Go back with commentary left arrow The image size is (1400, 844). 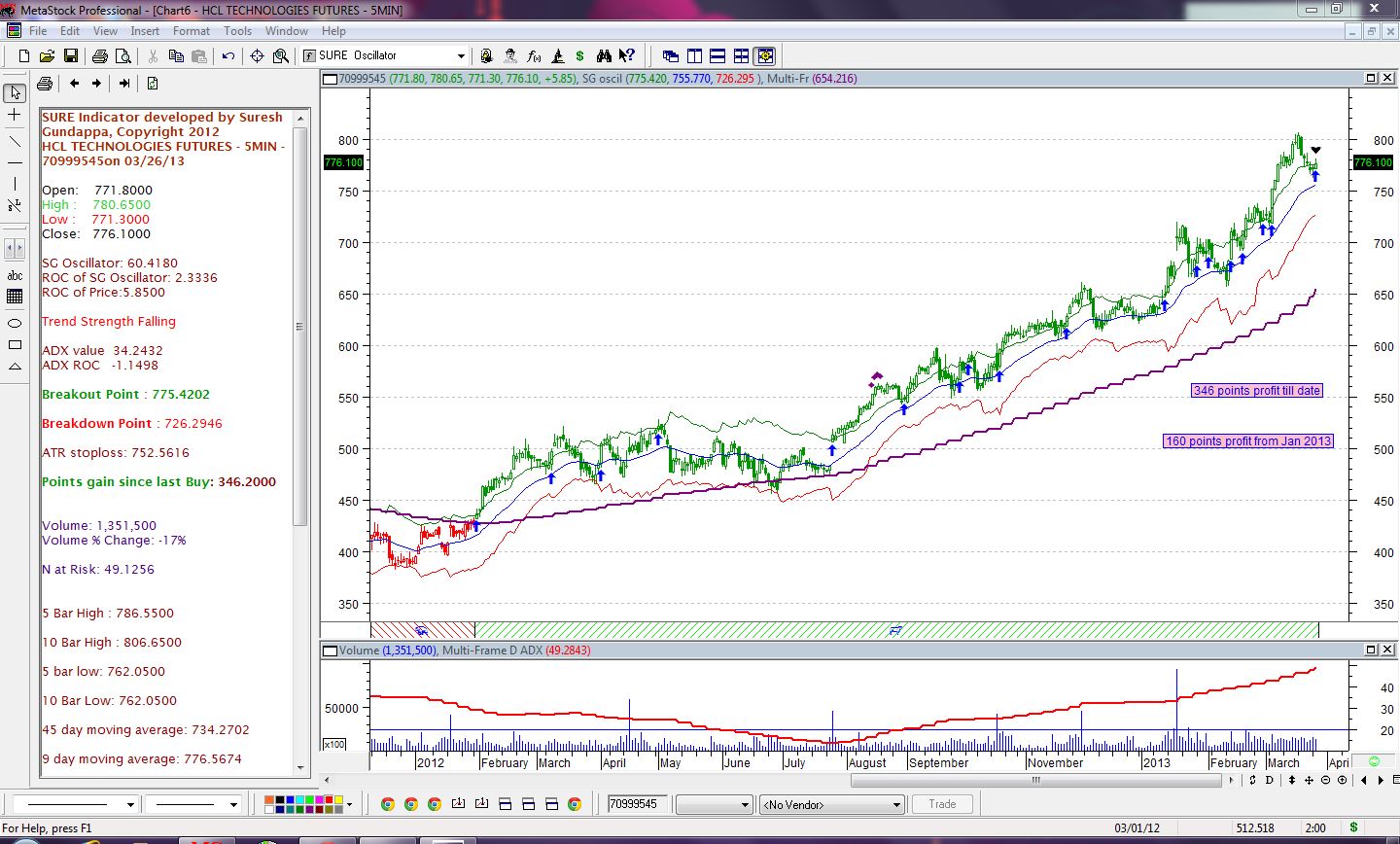(74, 84)
